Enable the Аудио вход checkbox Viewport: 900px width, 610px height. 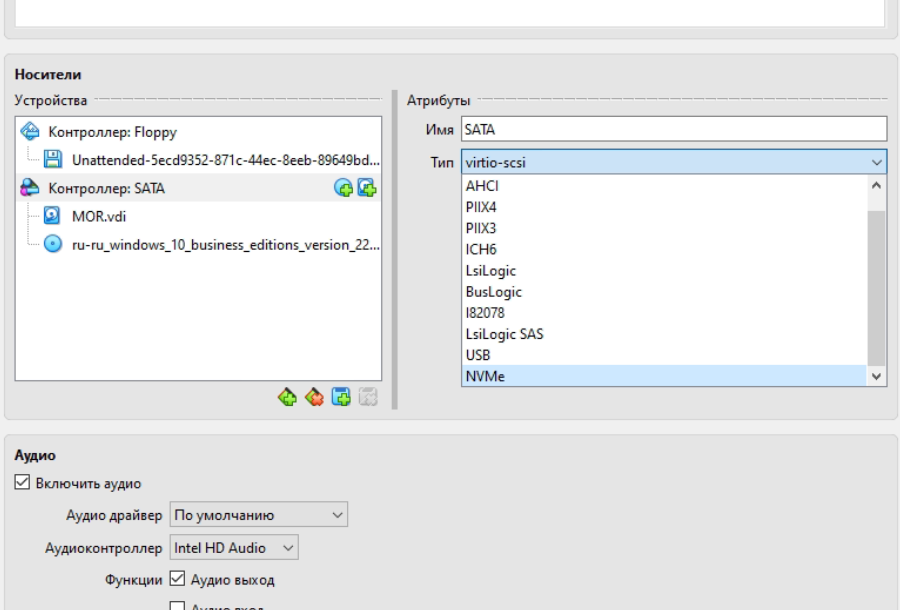pos(178,606)
